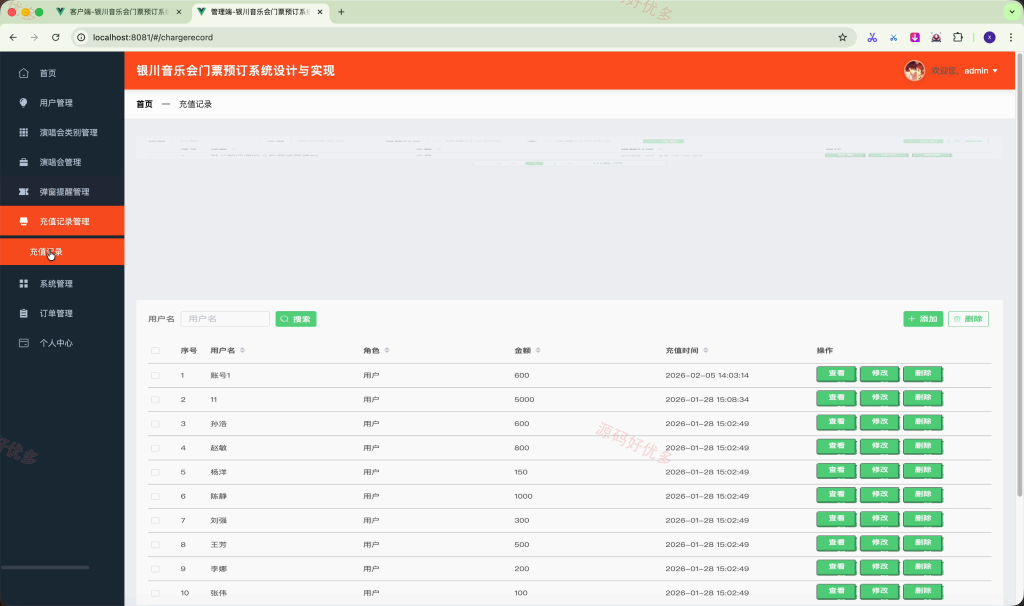The height and width of the screenshot is (606, 1024).
Task: Expand 系统管理 sidebar menu
Action: tap(62, 283)
